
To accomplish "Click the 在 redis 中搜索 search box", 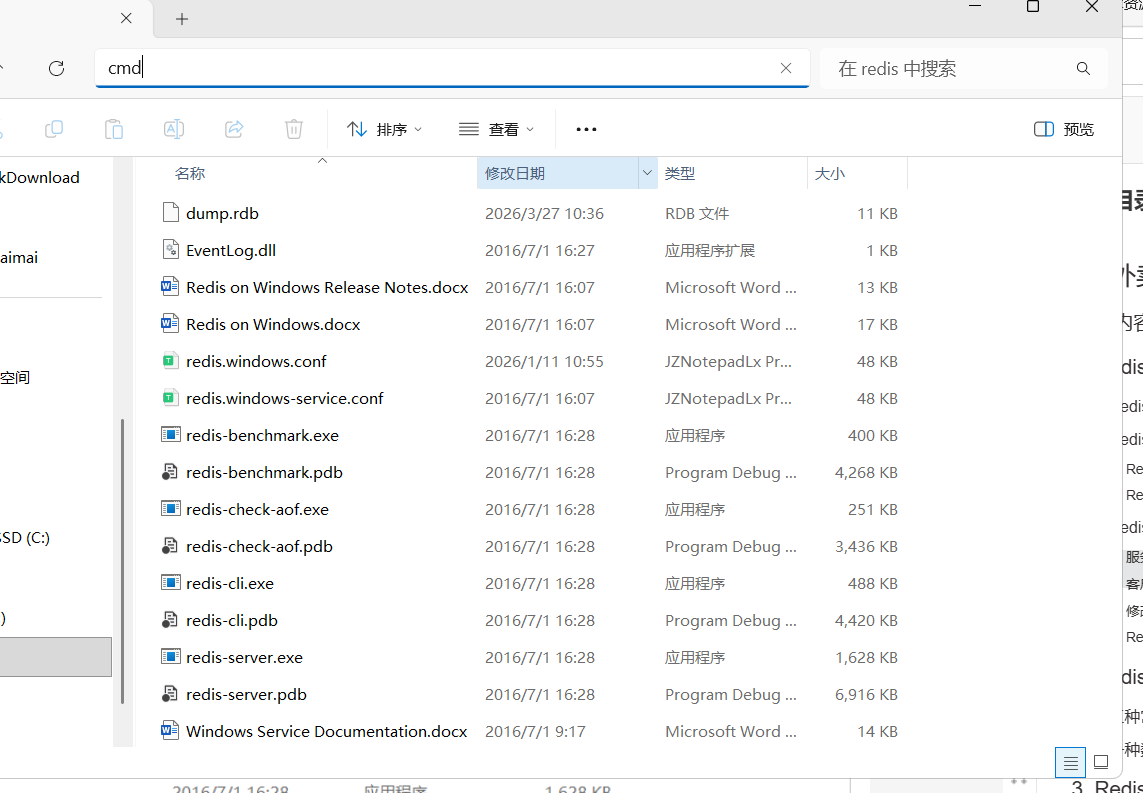I will click(964, 69).
